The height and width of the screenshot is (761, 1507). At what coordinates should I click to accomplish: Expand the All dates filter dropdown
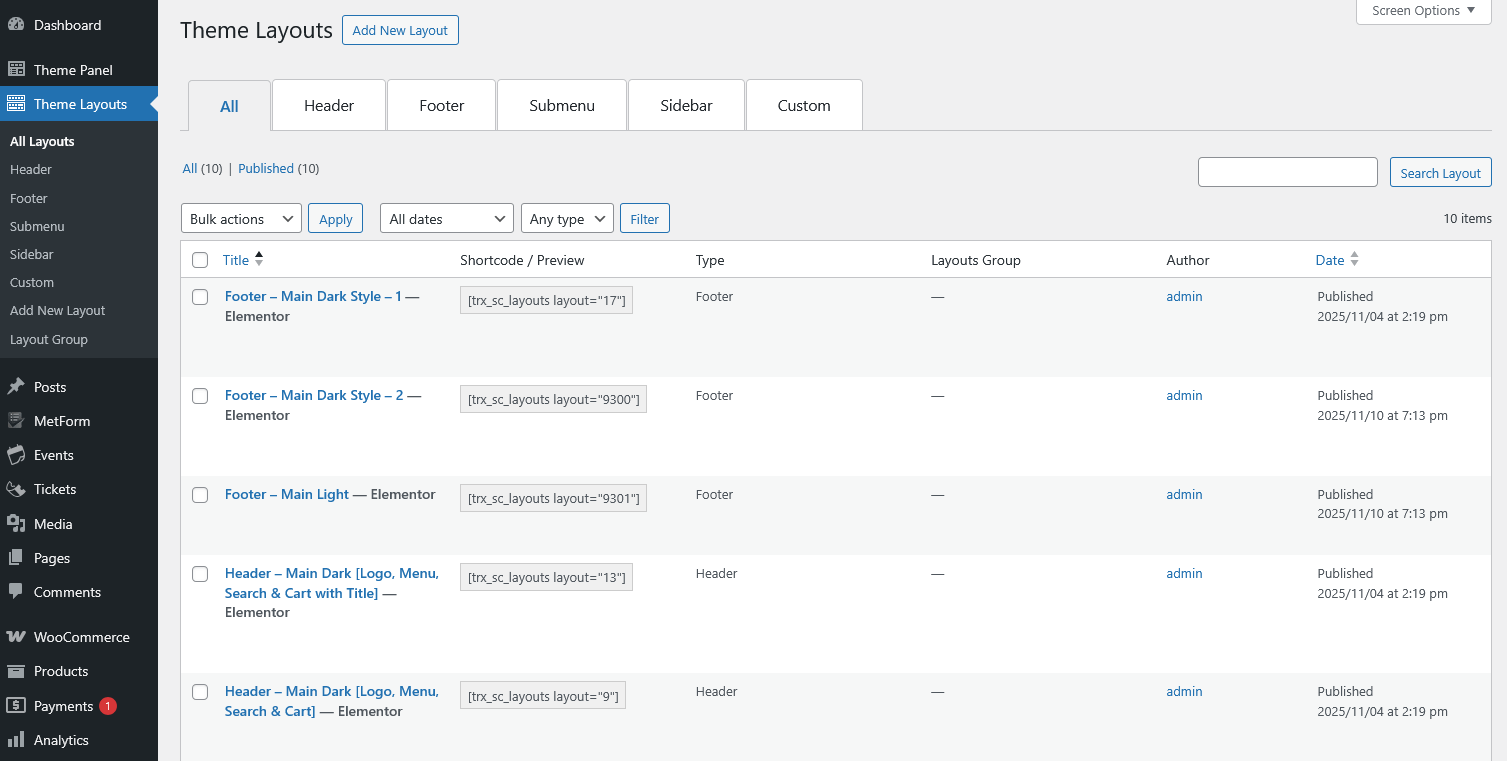click(x=446, y=219)
